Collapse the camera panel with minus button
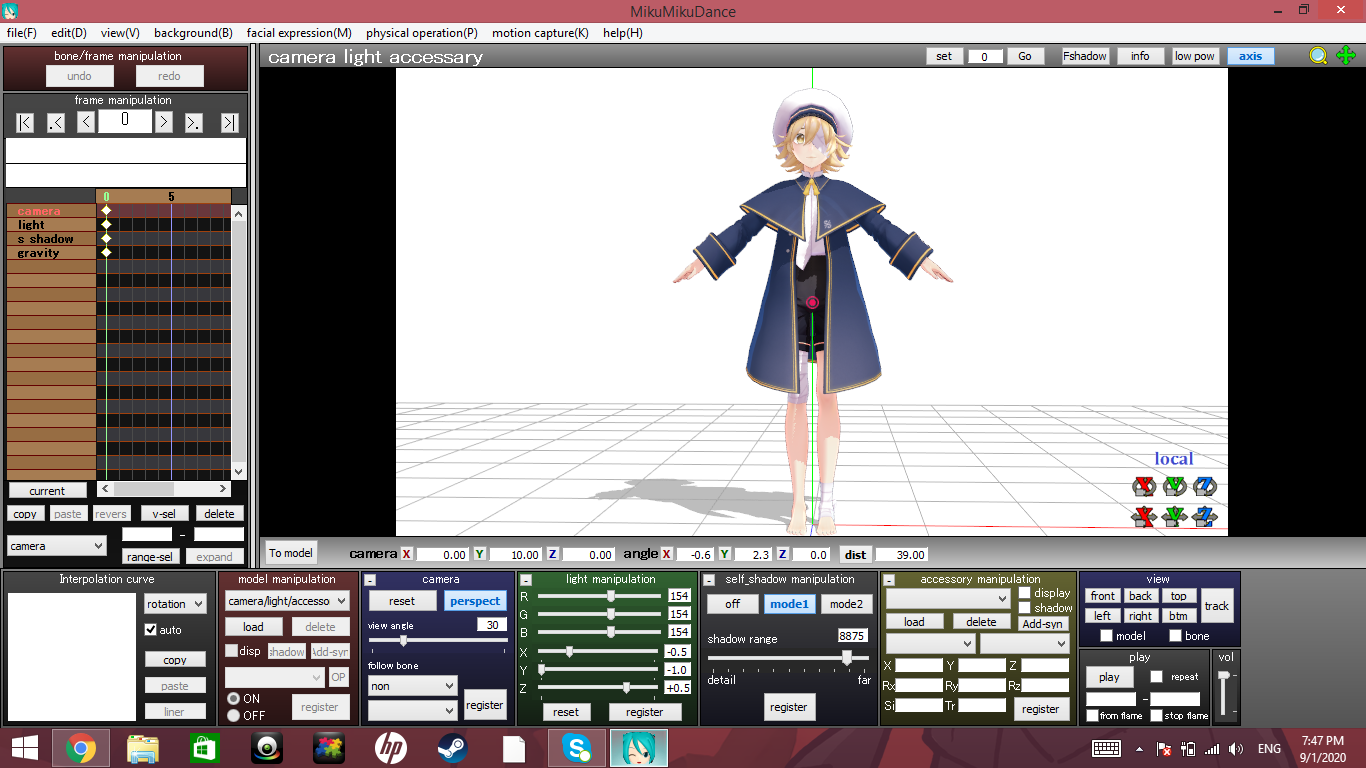 click(x=370, y=580)
